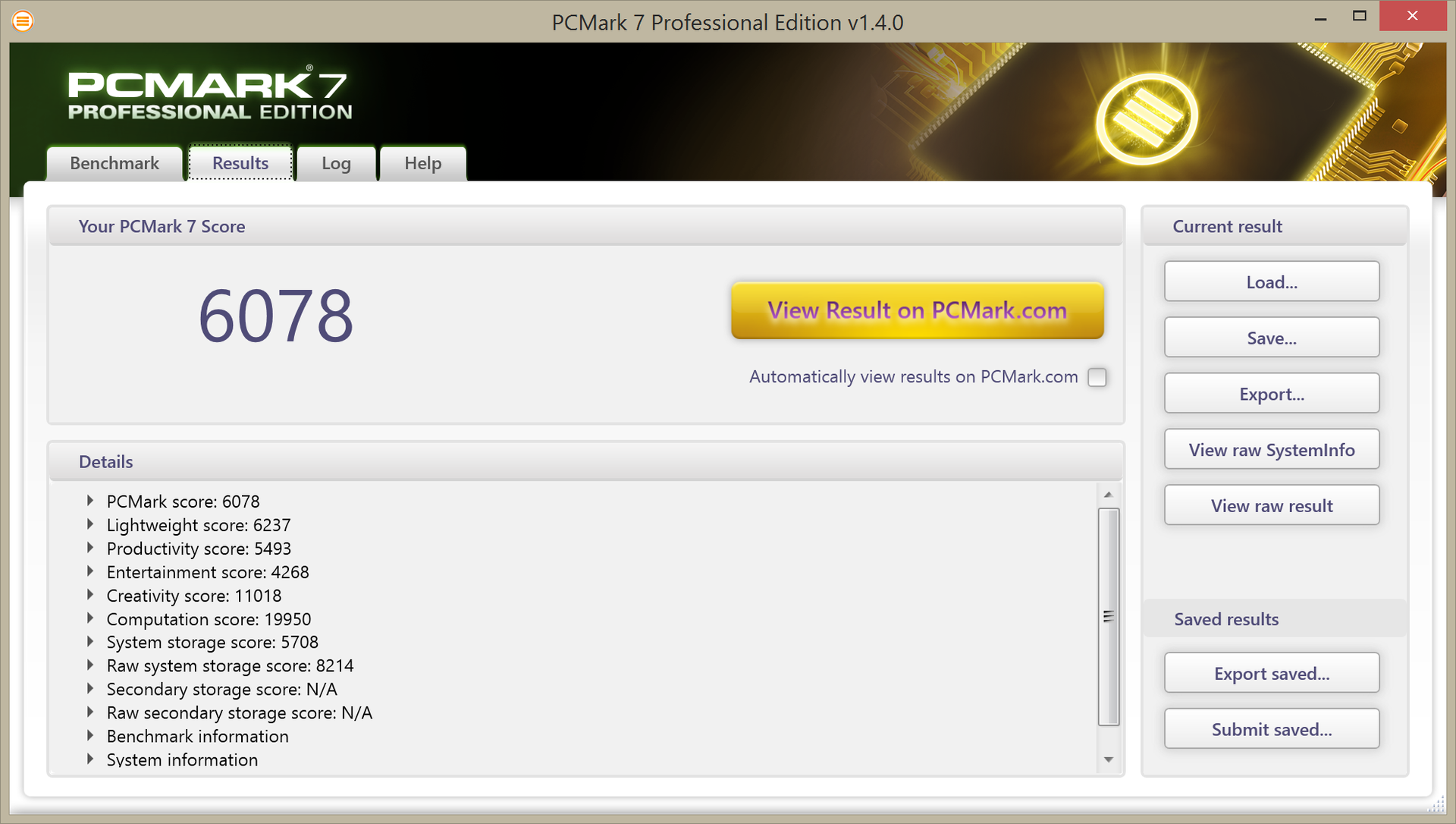Click View raw SystemInfo button

tap(1271, 450)
